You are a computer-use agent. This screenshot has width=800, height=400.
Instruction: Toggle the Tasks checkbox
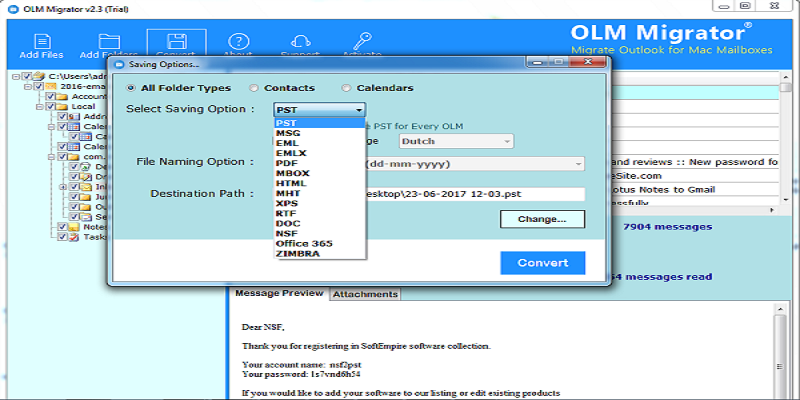(x=62, y=237)
